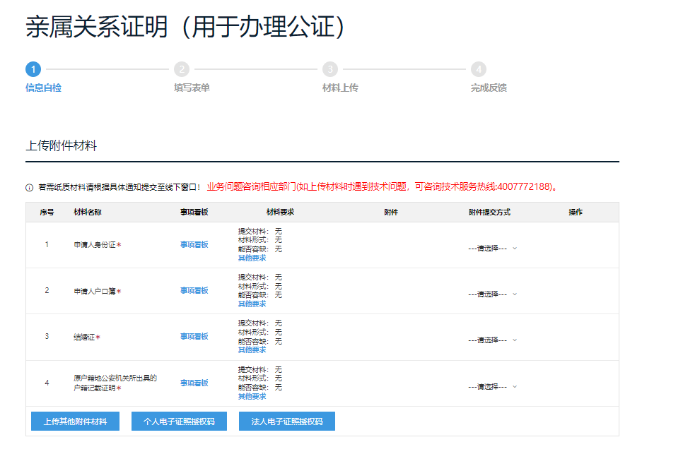The height and width of the screenshot is (454, 700).
Task: Click the step 1 信息自检 circle icon
Action: click(x=33, y=69)
